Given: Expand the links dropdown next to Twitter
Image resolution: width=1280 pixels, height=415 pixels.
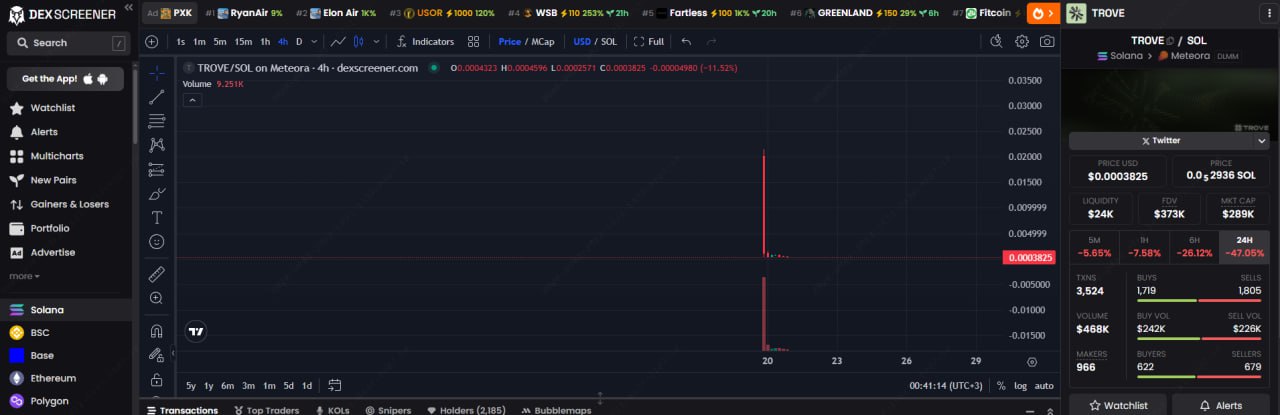Looking at the screenshot, I should [x=1262, y=141].
